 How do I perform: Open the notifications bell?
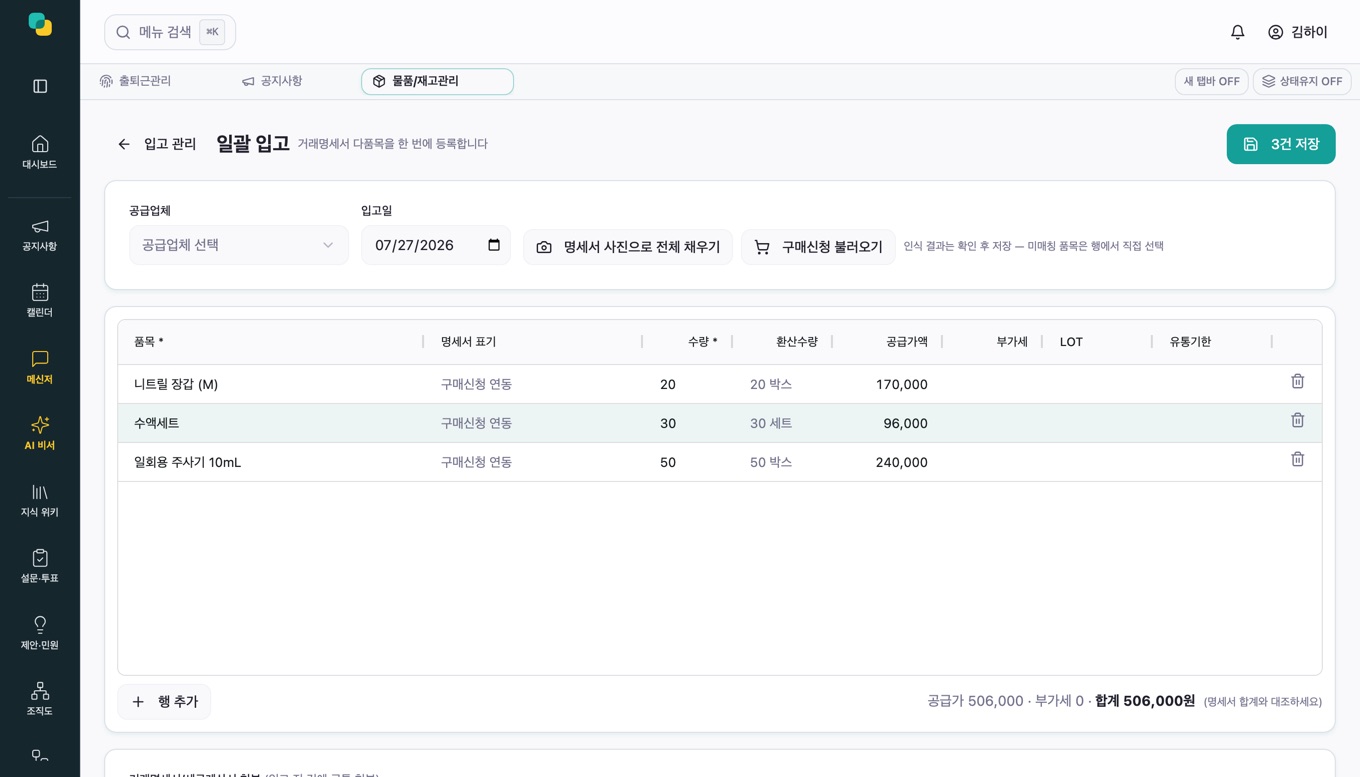click(1237, 32)
